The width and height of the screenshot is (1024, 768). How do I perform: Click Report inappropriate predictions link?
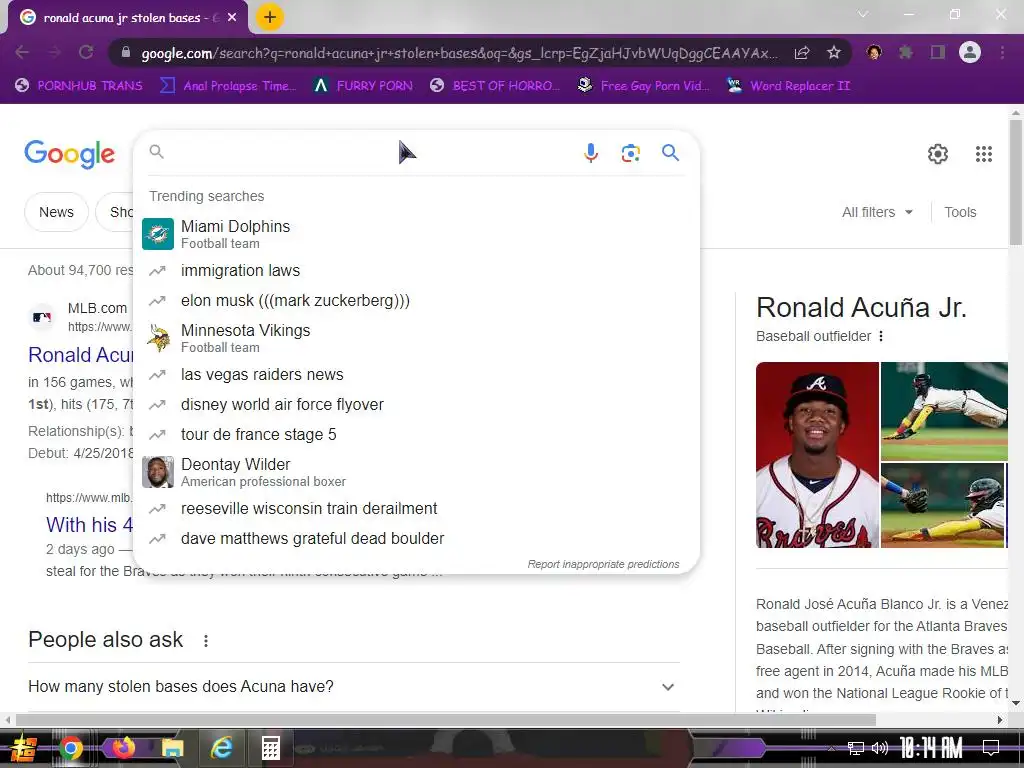click(603, 564)
